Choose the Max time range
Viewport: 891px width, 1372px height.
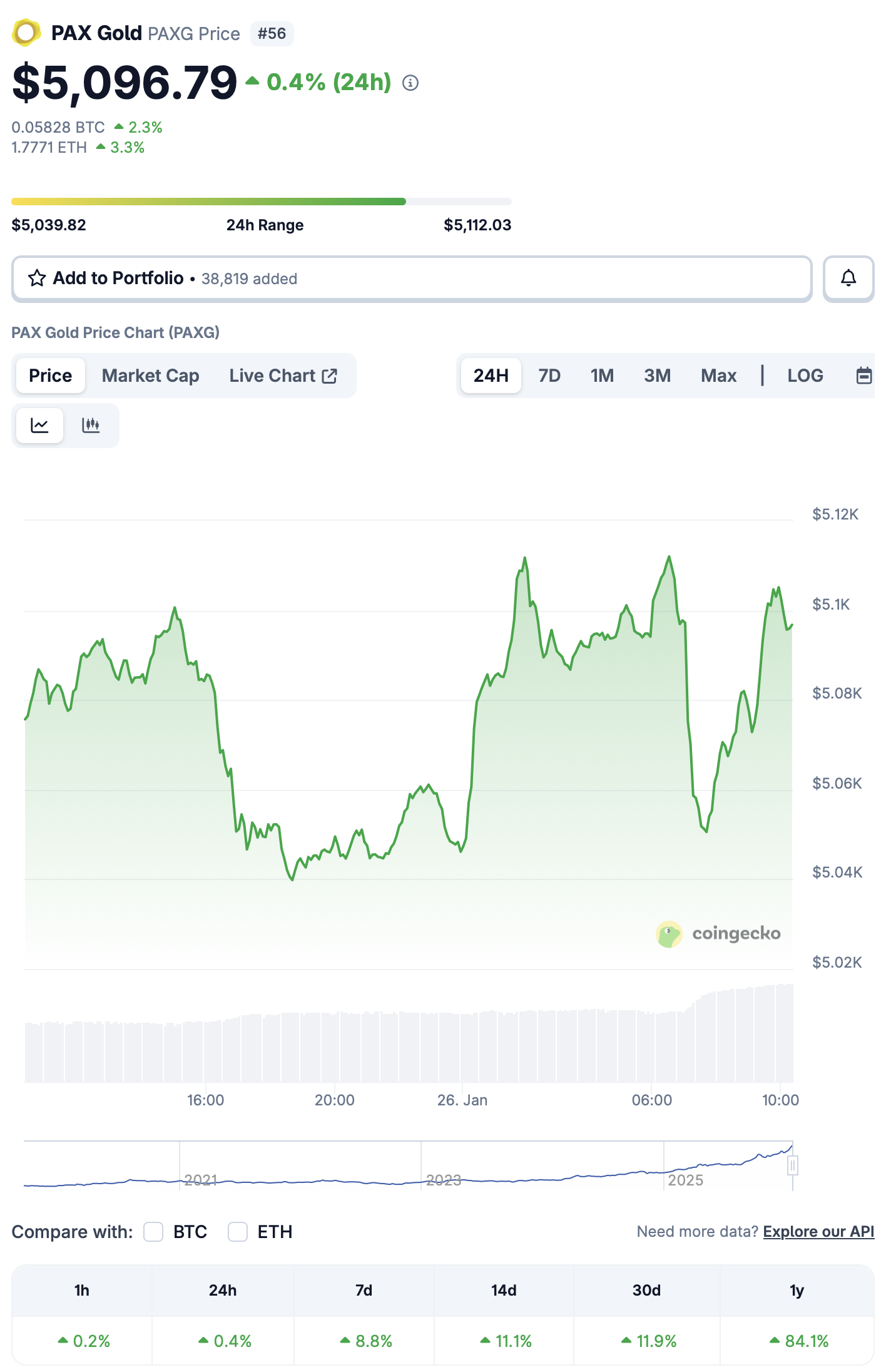(x=718, y=376)
